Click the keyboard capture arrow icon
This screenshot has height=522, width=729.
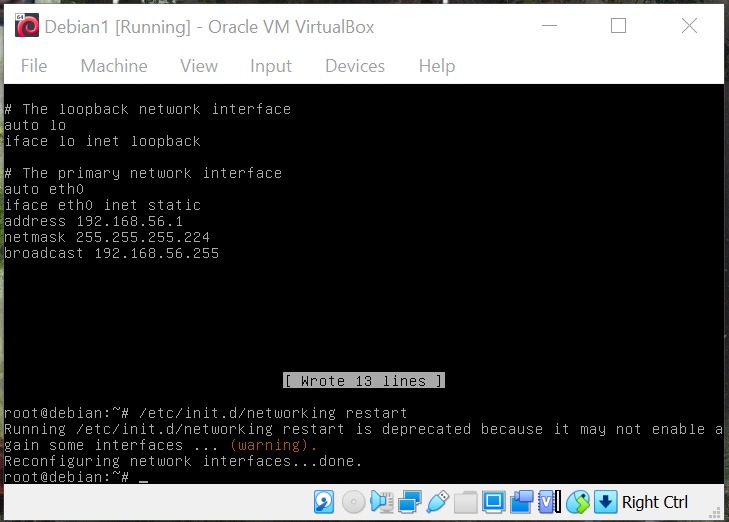point(605,502)
